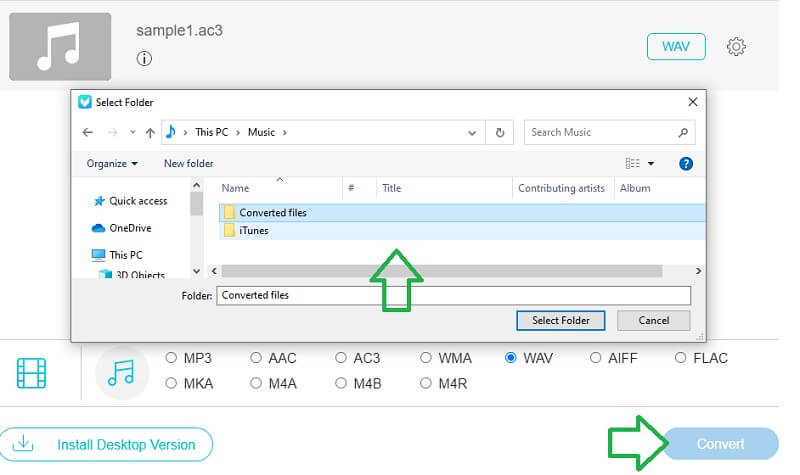Expand the address path history dropdown
This screenshot has width=800, height=475.
[472, 132]
